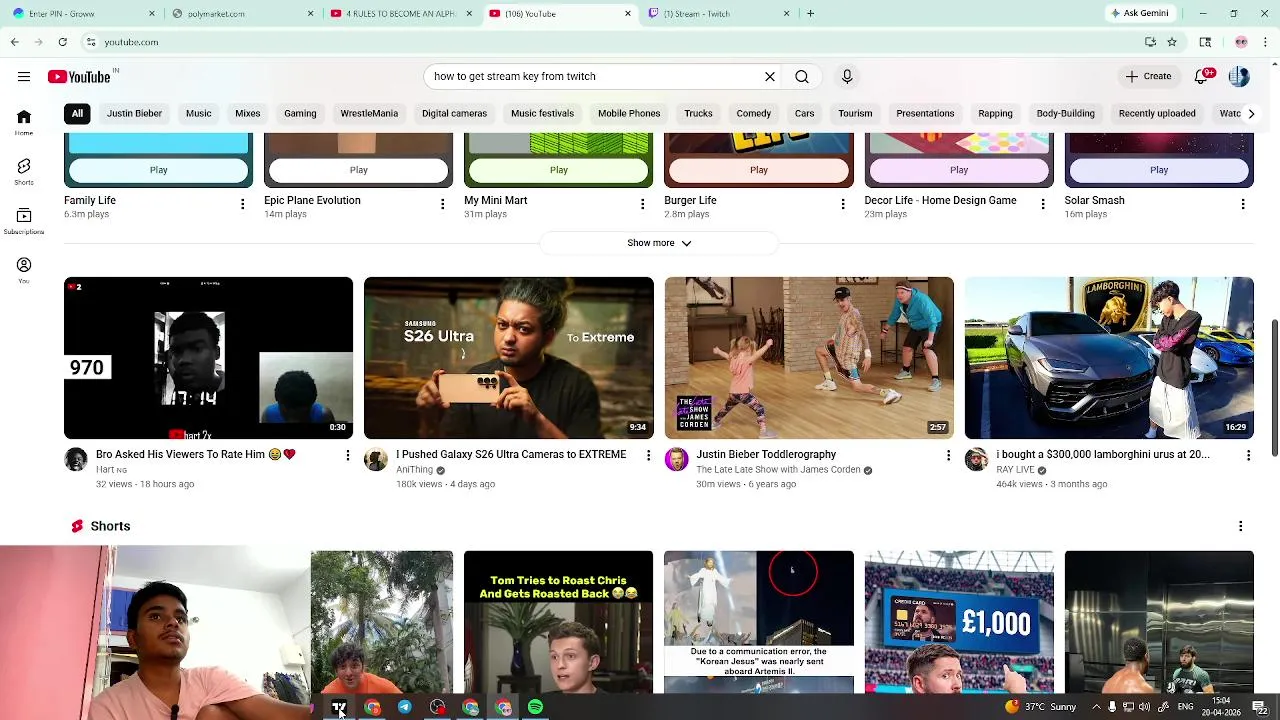
Task: Open the £1,000 short thumbnail
Action: pos(958,621)
